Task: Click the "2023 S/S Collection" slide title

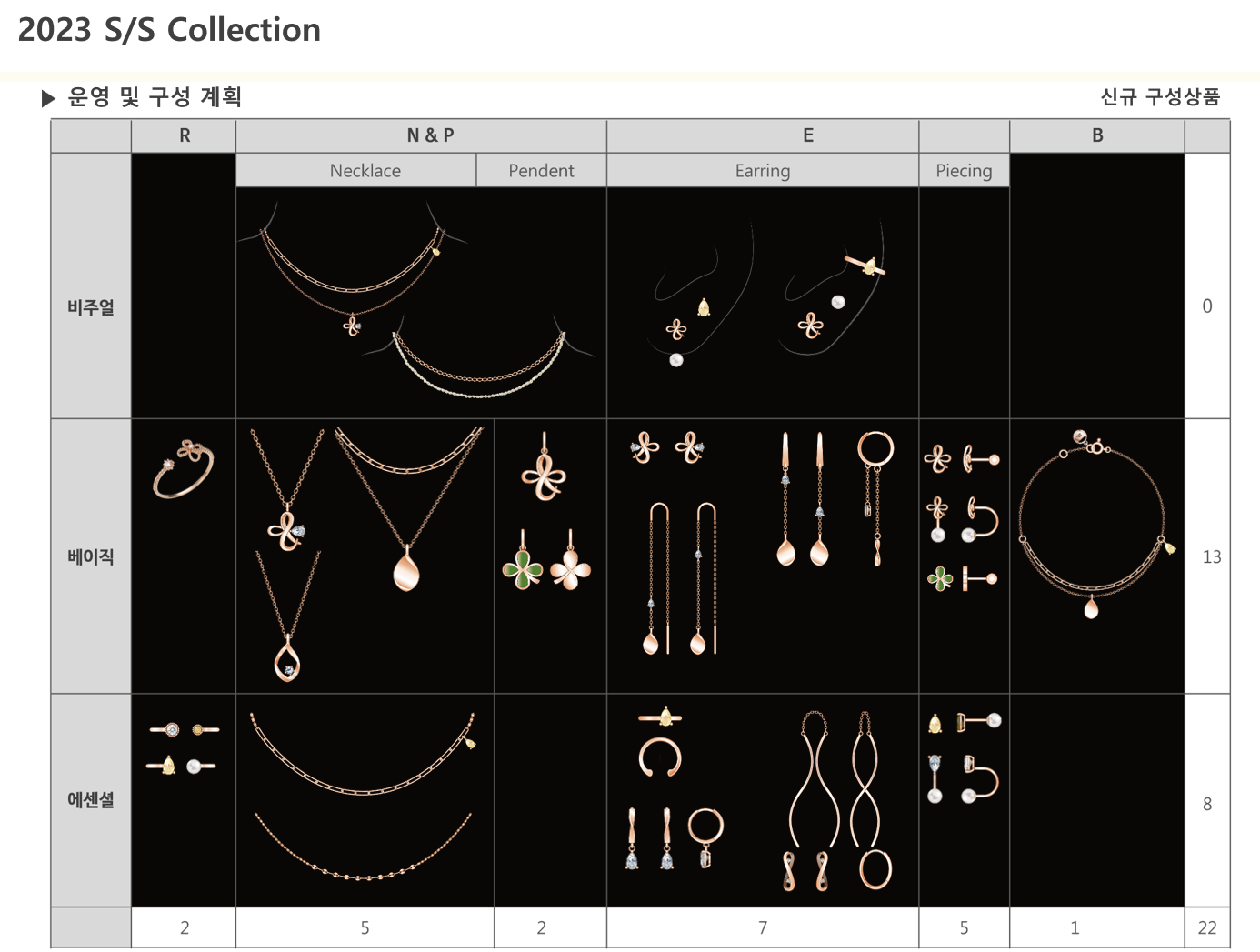Action: (169, 30)
